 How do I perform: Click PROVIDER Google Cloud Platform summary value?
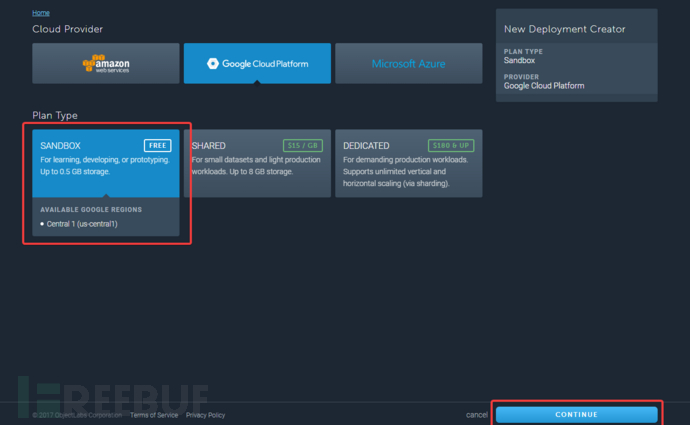click(544, 86)
